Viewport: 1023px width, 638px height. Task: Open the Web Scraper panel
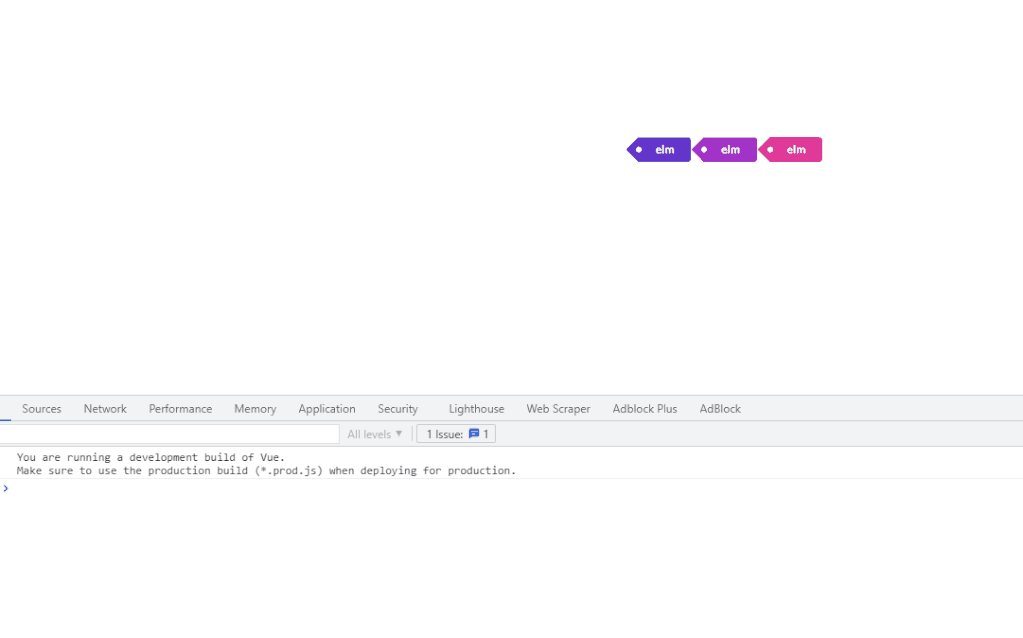[x=558, y=408]
